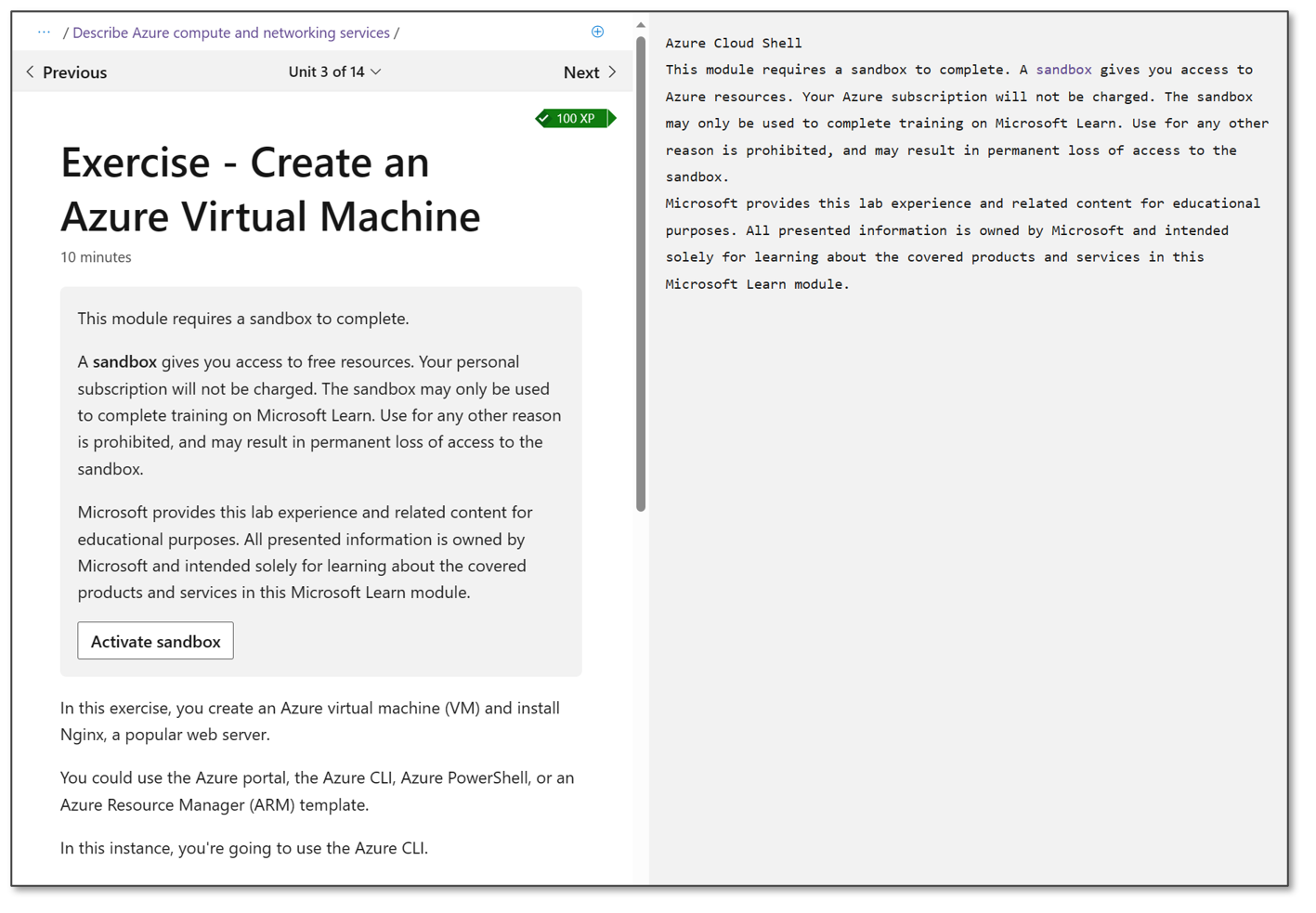Expand the Unit 3 of 14 dropdown
Viewport: 1316px width, 913px height.
[x=334, y=72]
